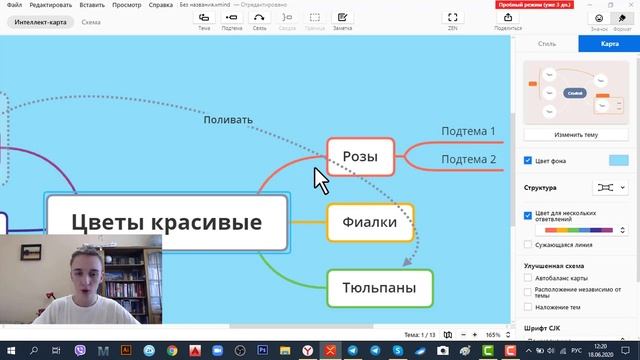The image size is (640, 360).
Task: Select the Цветы красивые central topic
Action: pos(167,222)
